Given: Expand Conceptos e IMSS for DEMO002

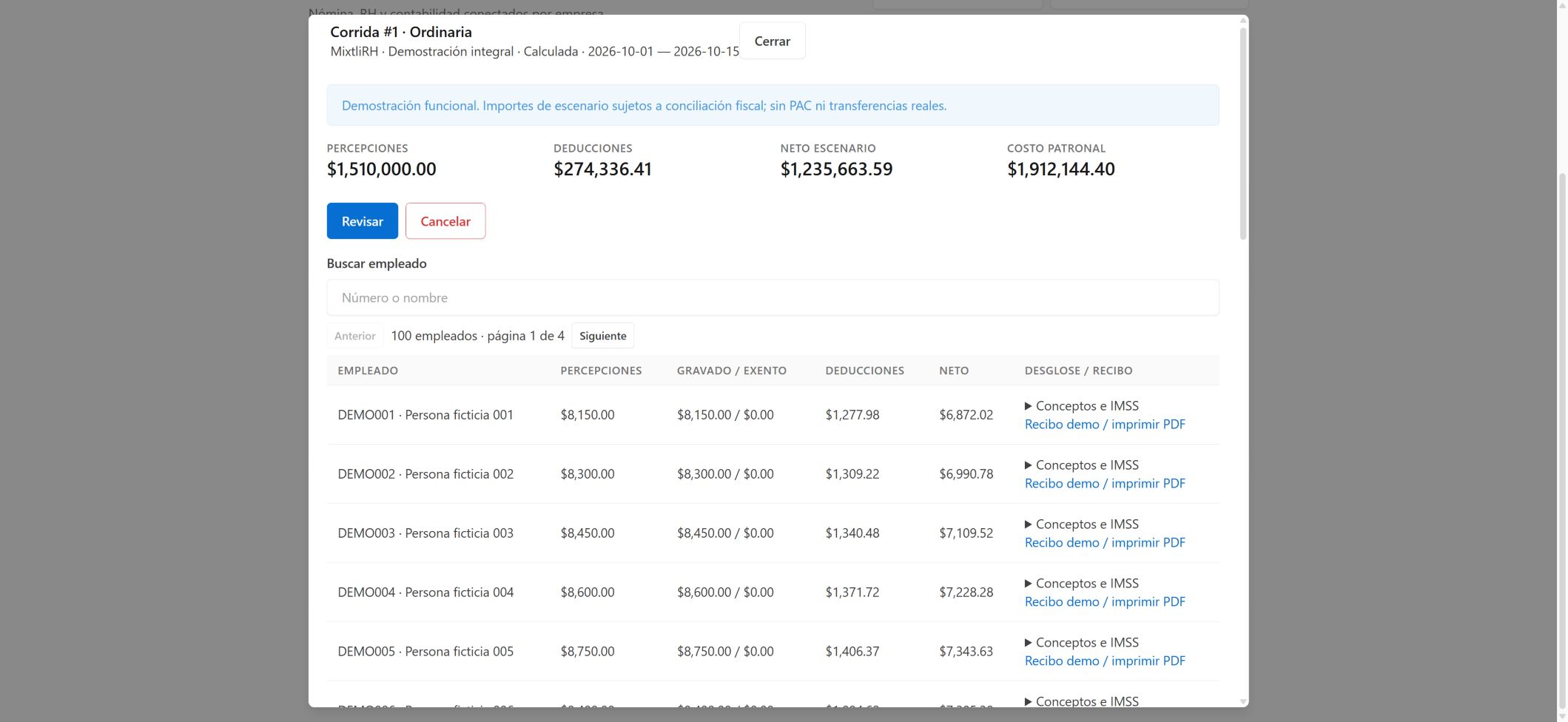Looking at the screenshot, I should (x=1081, y=465).
